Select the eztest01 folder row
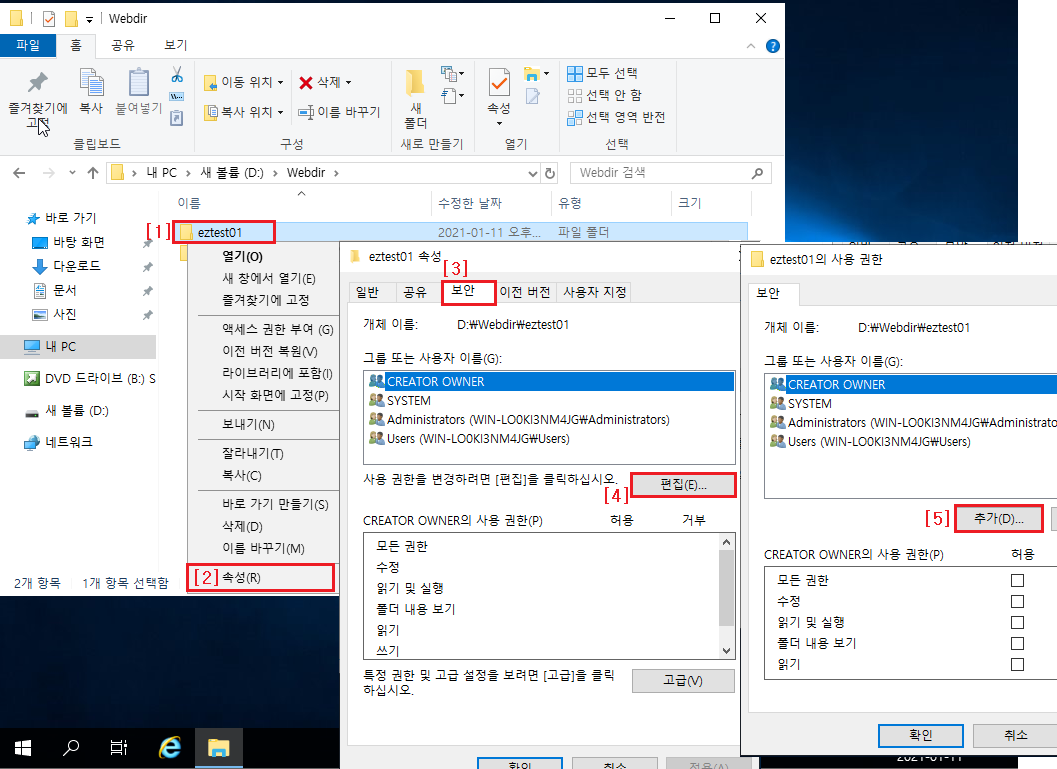 (x=461, y=232)
